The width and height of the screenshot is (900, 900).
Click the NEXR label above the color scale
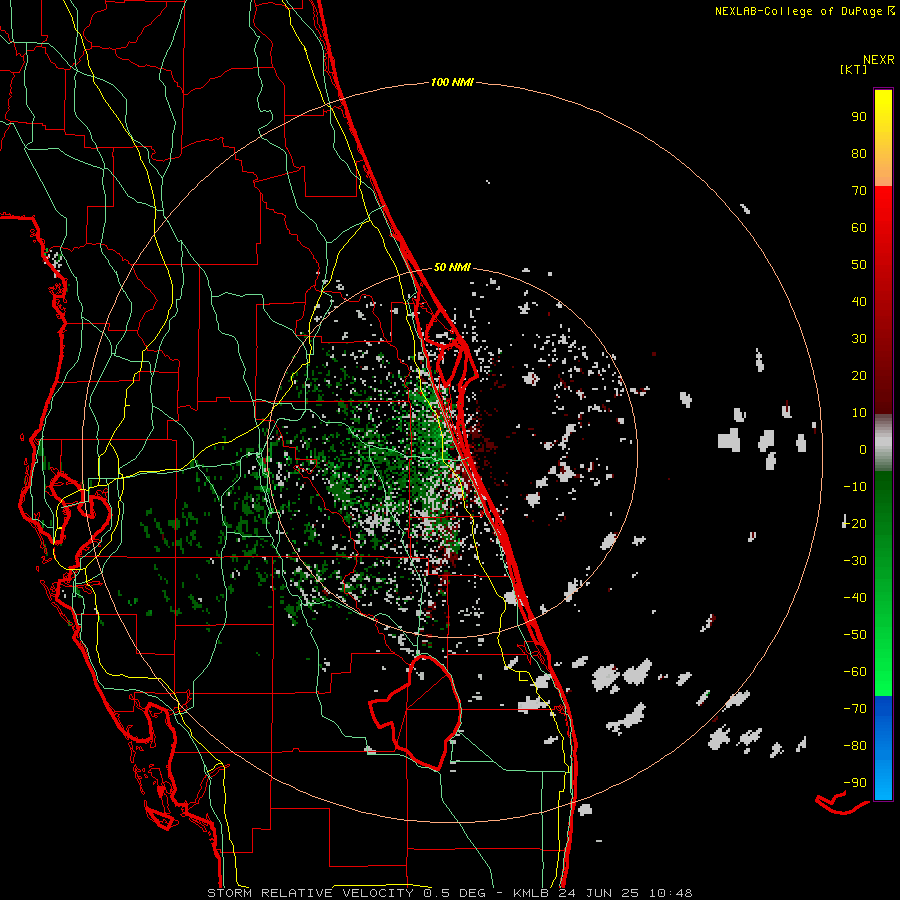click(x=879, y=60)
